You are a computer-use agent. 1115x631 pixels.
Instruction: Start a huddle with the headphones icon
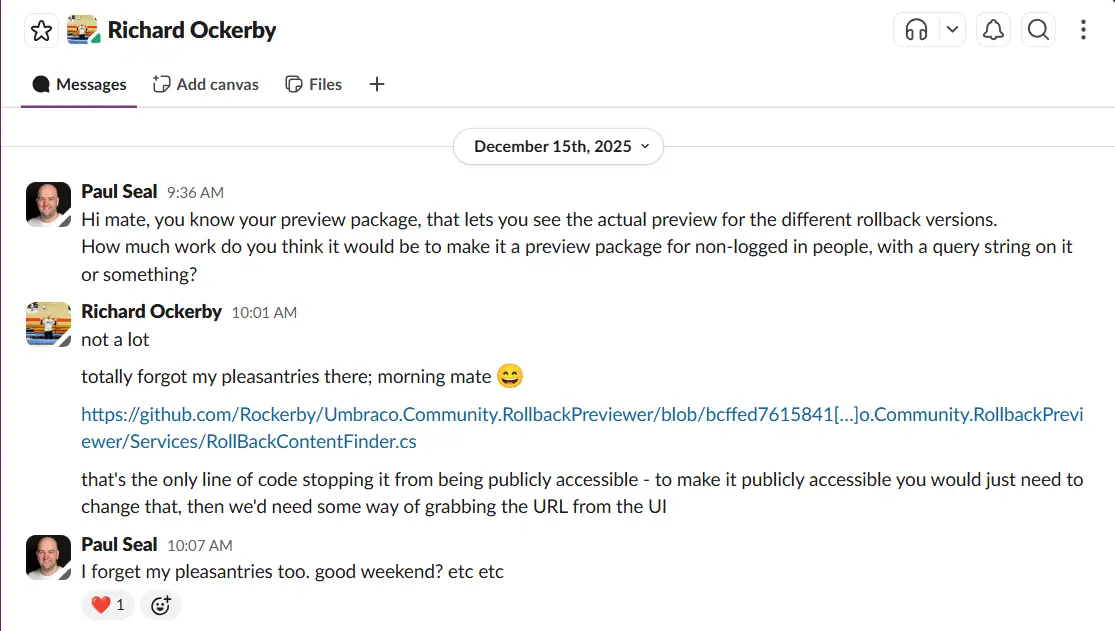click(916, 31)
